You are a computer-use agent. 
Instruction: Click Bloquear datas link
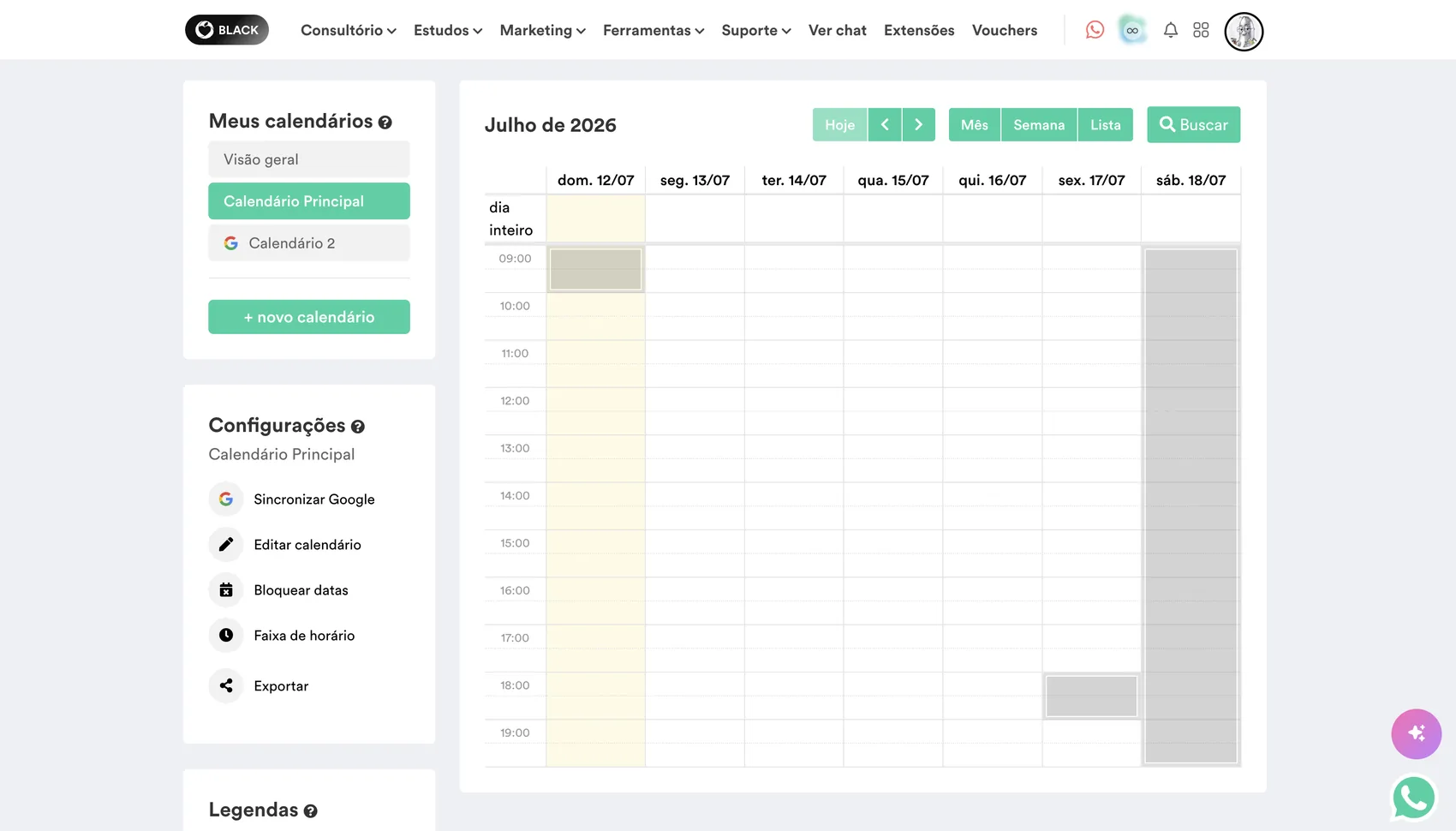pos(301,589)
